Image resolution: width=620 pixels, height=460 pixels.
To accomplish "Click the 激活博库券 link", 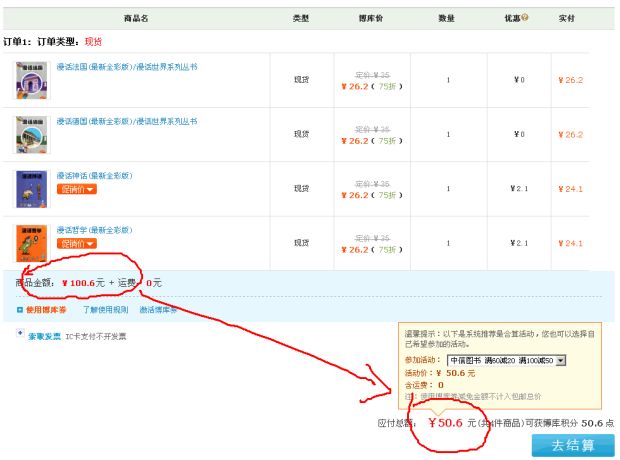I will click(158, 310).
